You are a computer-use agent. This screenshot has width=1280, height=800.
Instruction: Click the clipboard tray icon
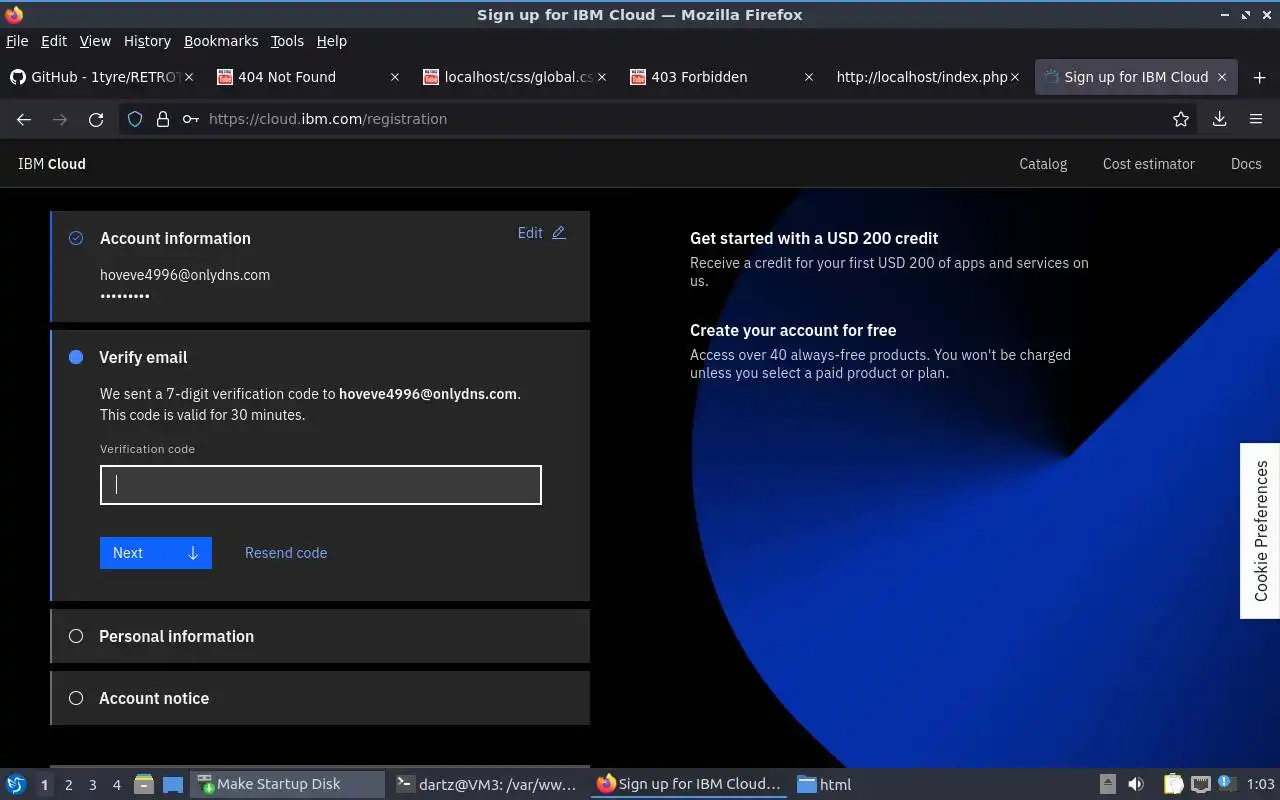pos(1174,785)
